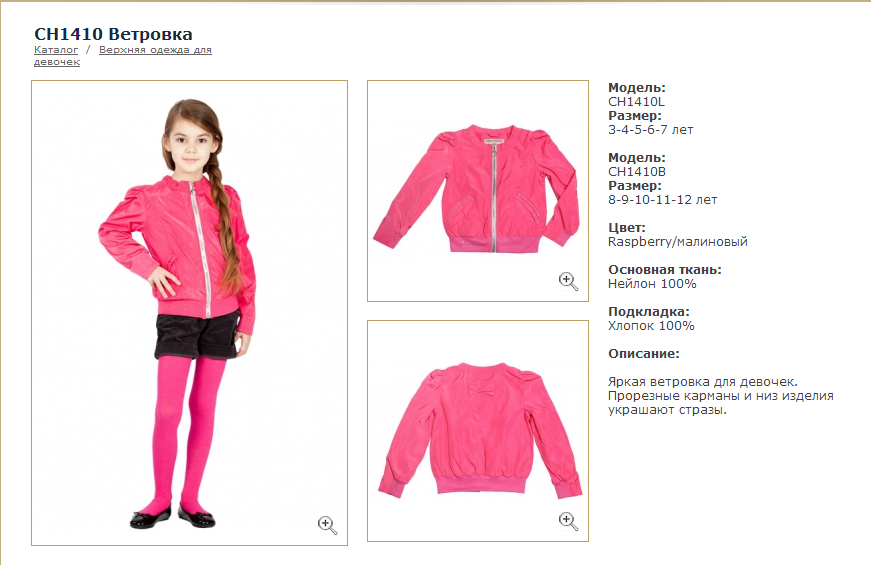Click the model code CH1410B
Viewport: 871px width, 565px height.
click(x=637, y=172)
